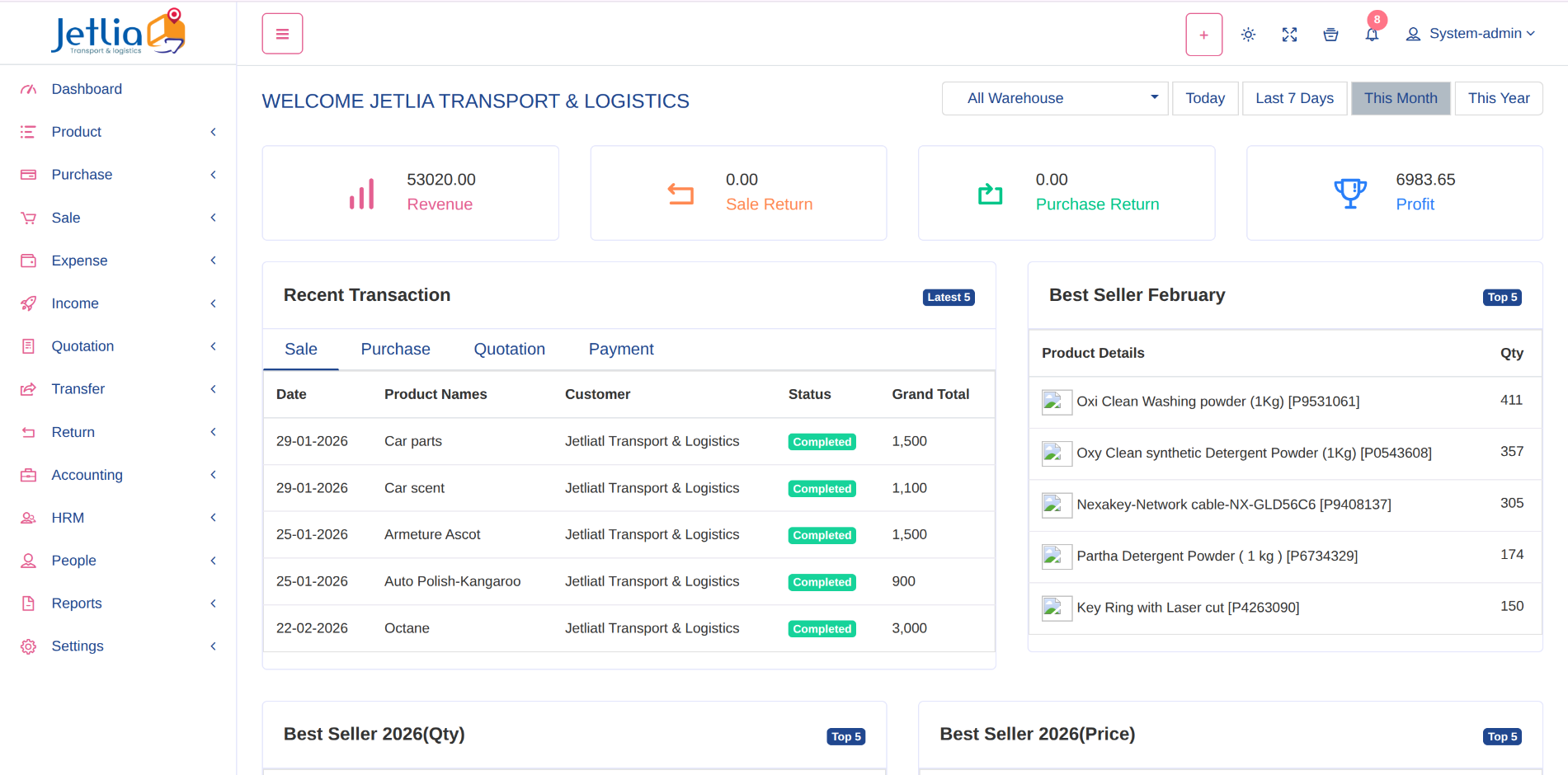Open the All Warehouse dropdown
Screen dimensions: 1568x775
tap(1055, 98)
